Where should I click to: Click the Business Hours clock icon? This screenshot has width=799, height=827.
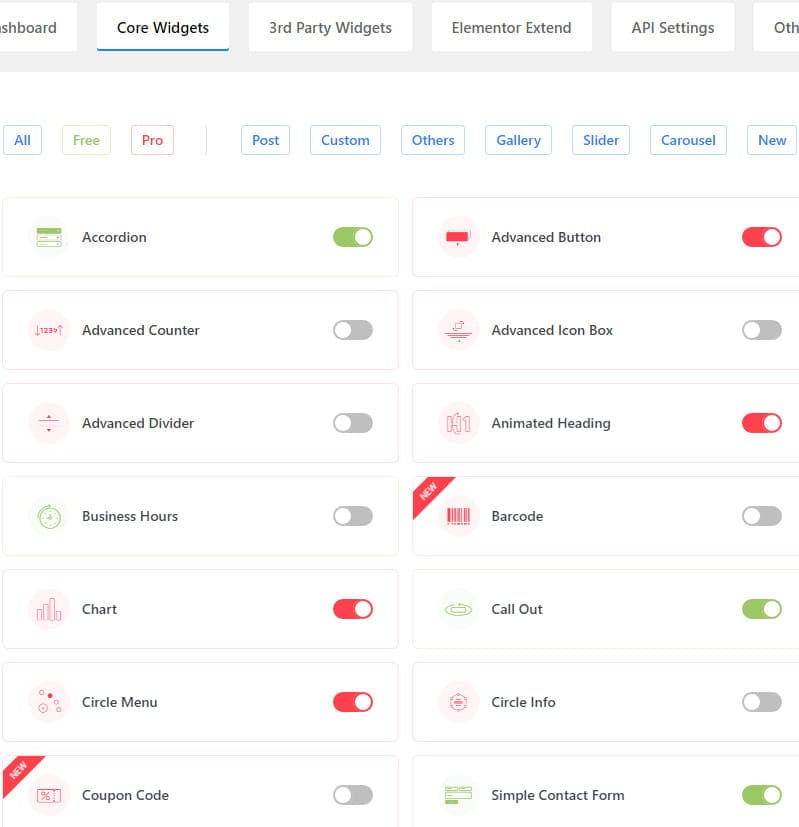coord(49,516)
